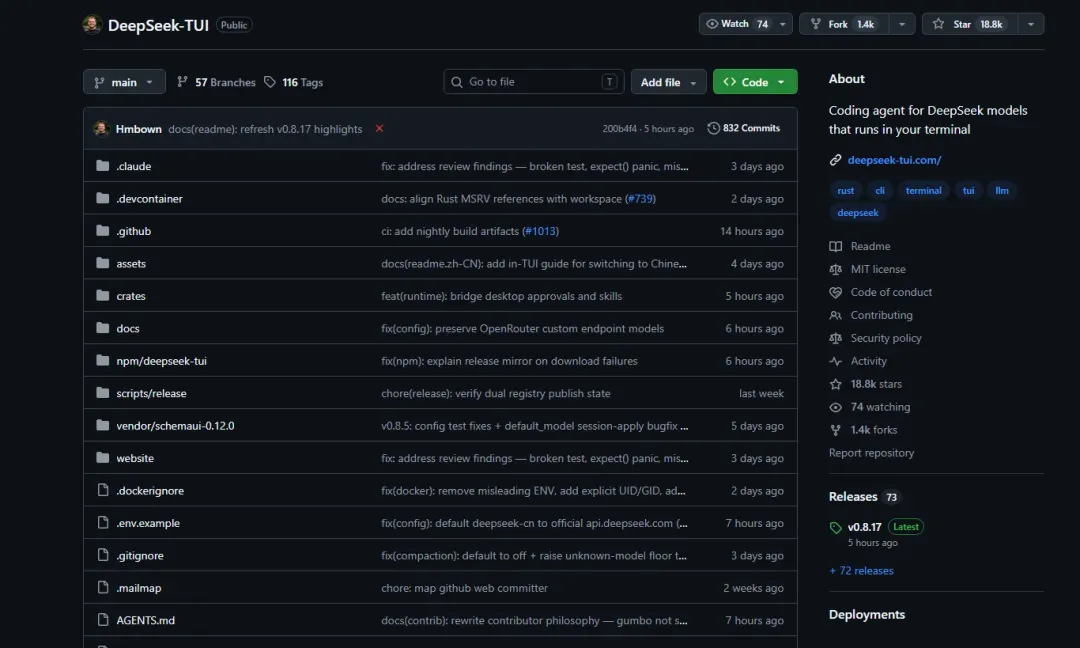Click the book icon beside Readme
1080x648 pixels.
835,246
